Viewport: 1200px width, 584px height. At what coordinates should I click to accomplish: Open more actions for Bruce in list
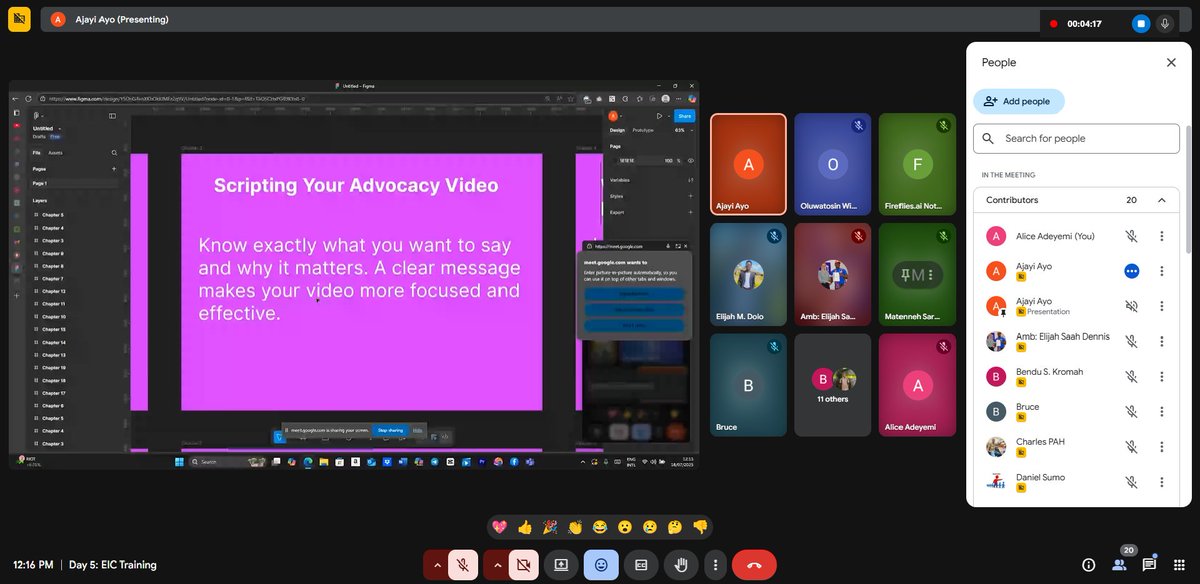tap(1161, 411)
